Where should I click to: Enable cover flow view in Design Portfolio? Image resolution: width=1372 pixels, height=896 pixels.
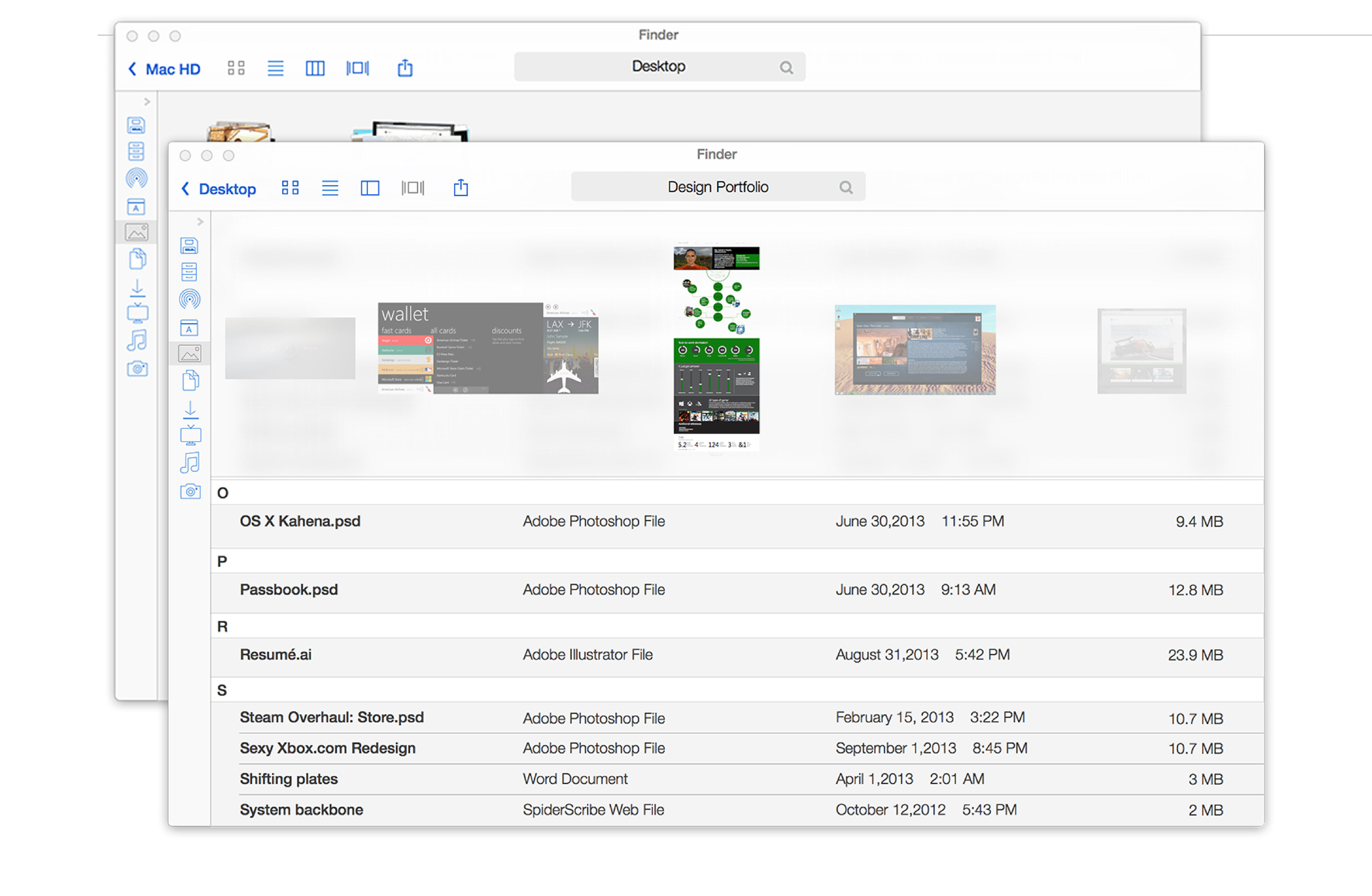pos(413,188)
